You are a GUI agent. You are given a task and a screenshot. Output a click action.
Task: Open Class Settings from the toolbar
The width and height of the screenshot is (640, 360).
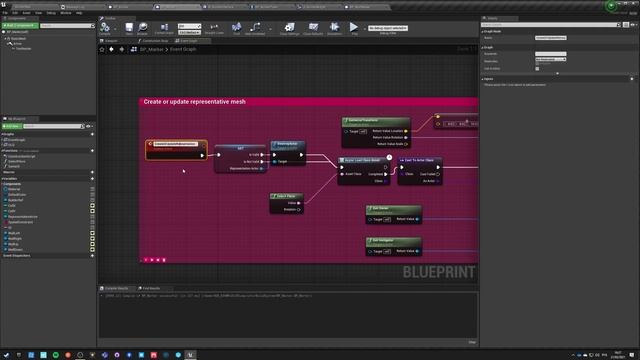tap(289, 28)
